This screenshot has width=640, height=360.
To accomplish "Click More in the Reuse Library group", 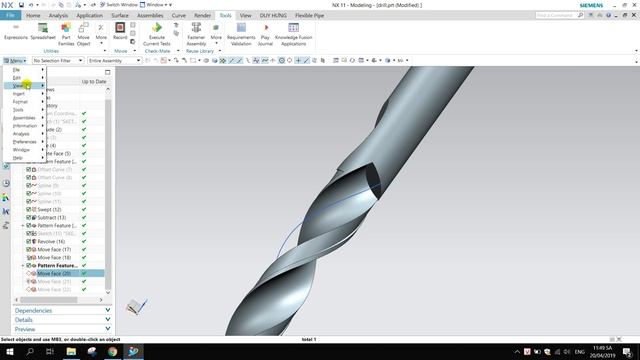I will click(x=216, y=34).
